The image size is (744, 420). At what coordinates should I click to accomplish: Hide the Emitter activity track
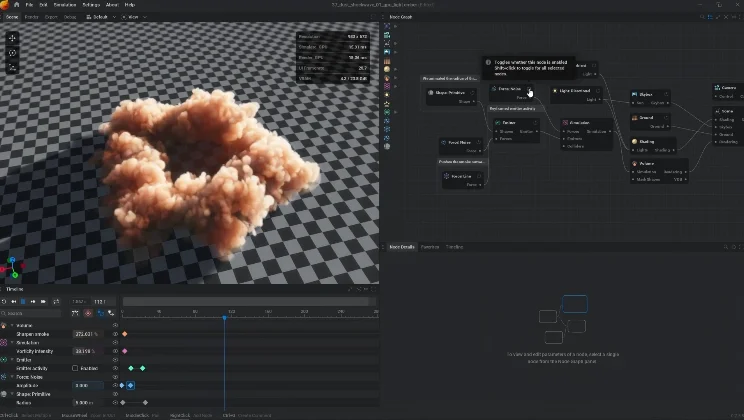pyautogui.click(x=115, y=368)
